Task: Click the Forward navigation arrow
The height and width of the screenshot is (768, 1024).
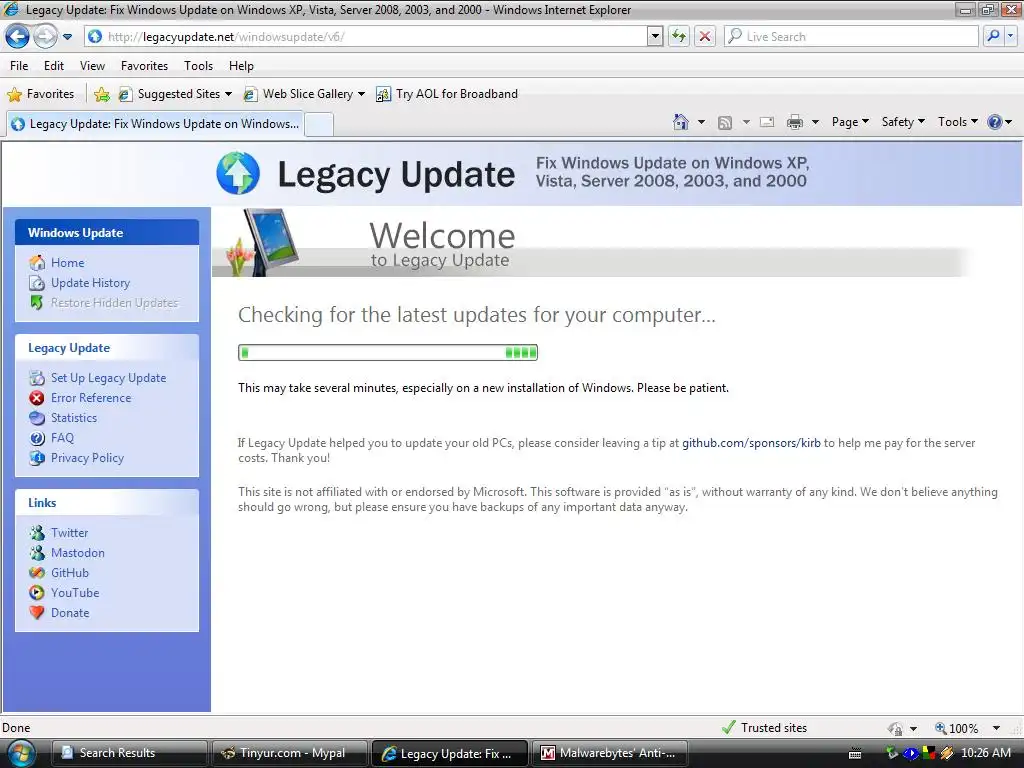Action: coord(45,37)
